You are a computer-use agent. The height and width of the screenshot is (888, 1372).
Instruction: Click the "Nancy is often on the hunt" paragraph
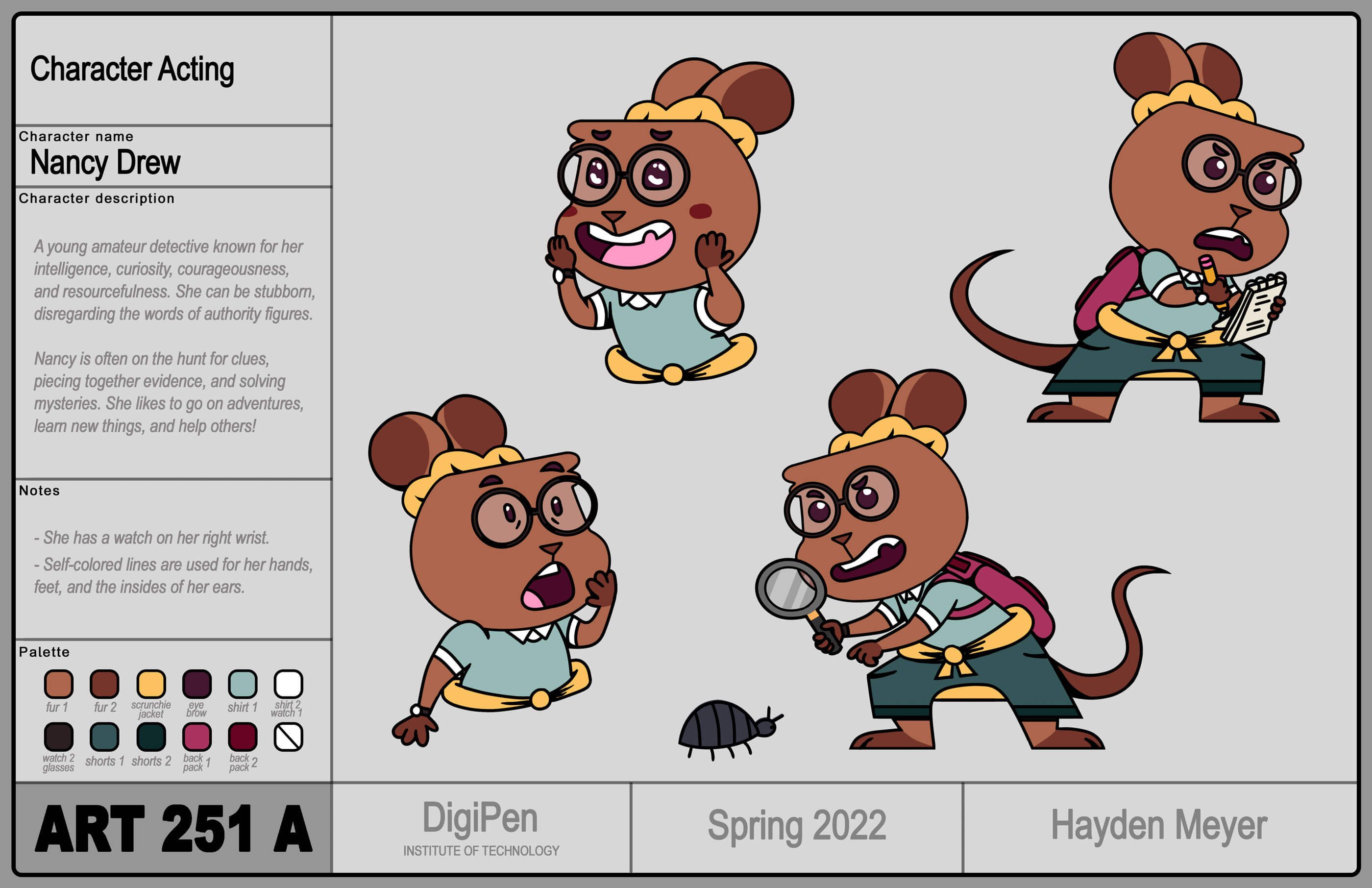pyautogui.click(x=169, y=392)
